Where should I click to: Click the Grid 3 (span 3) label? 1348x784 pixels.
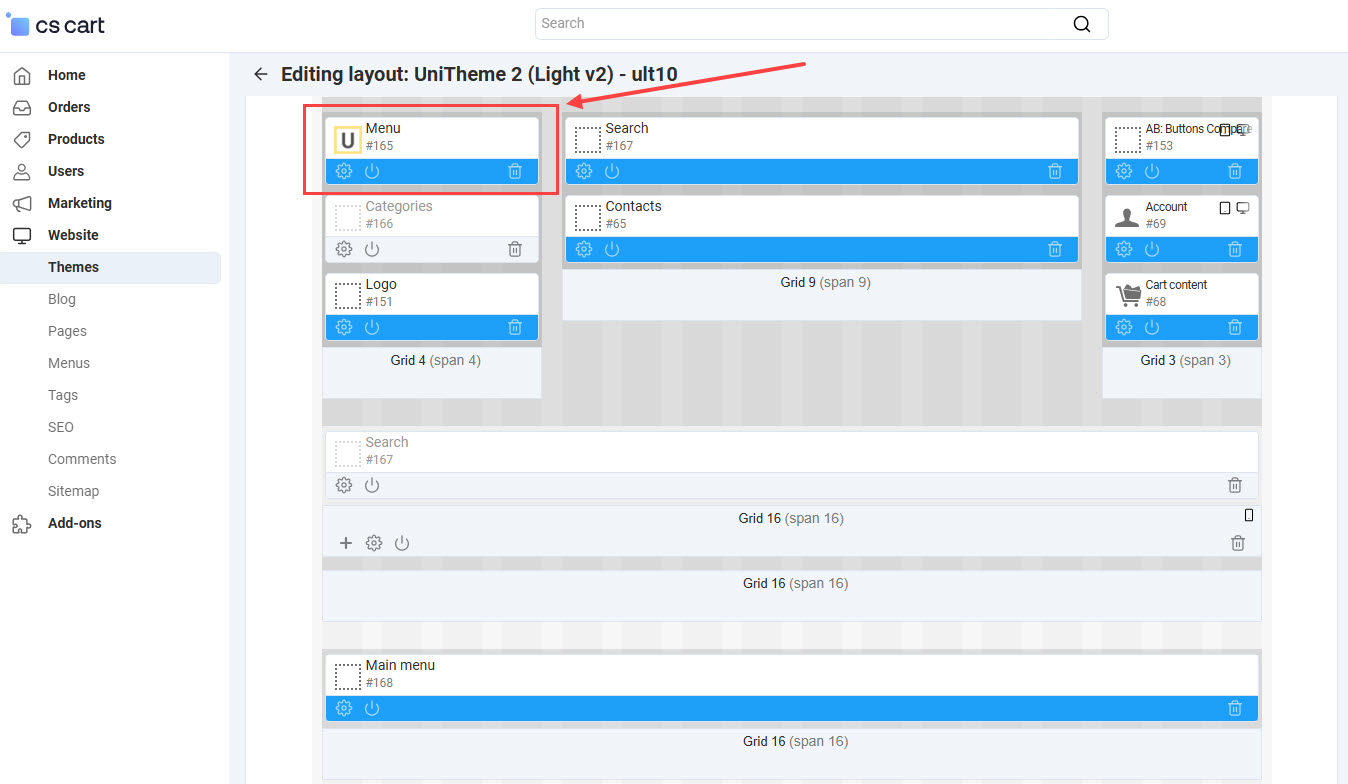pos(1186,360)
